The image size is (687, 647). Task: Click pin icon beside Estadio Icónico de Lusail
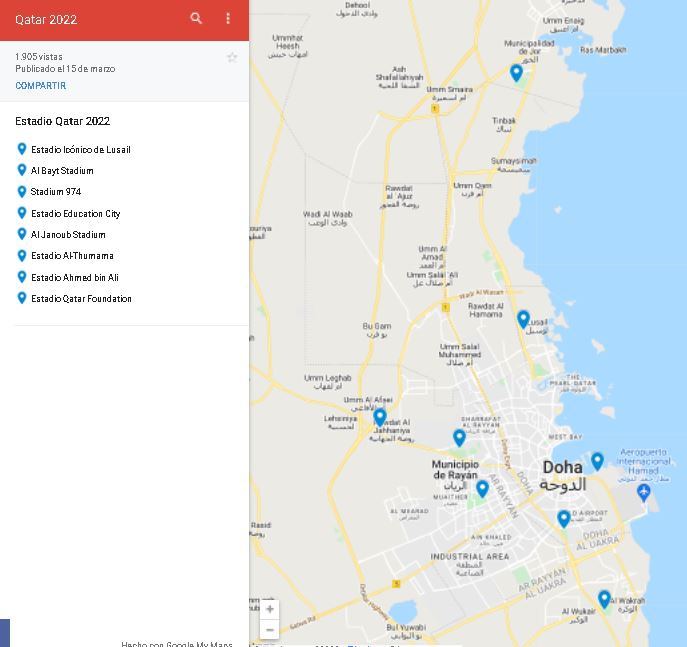click(x=21, y=148)
